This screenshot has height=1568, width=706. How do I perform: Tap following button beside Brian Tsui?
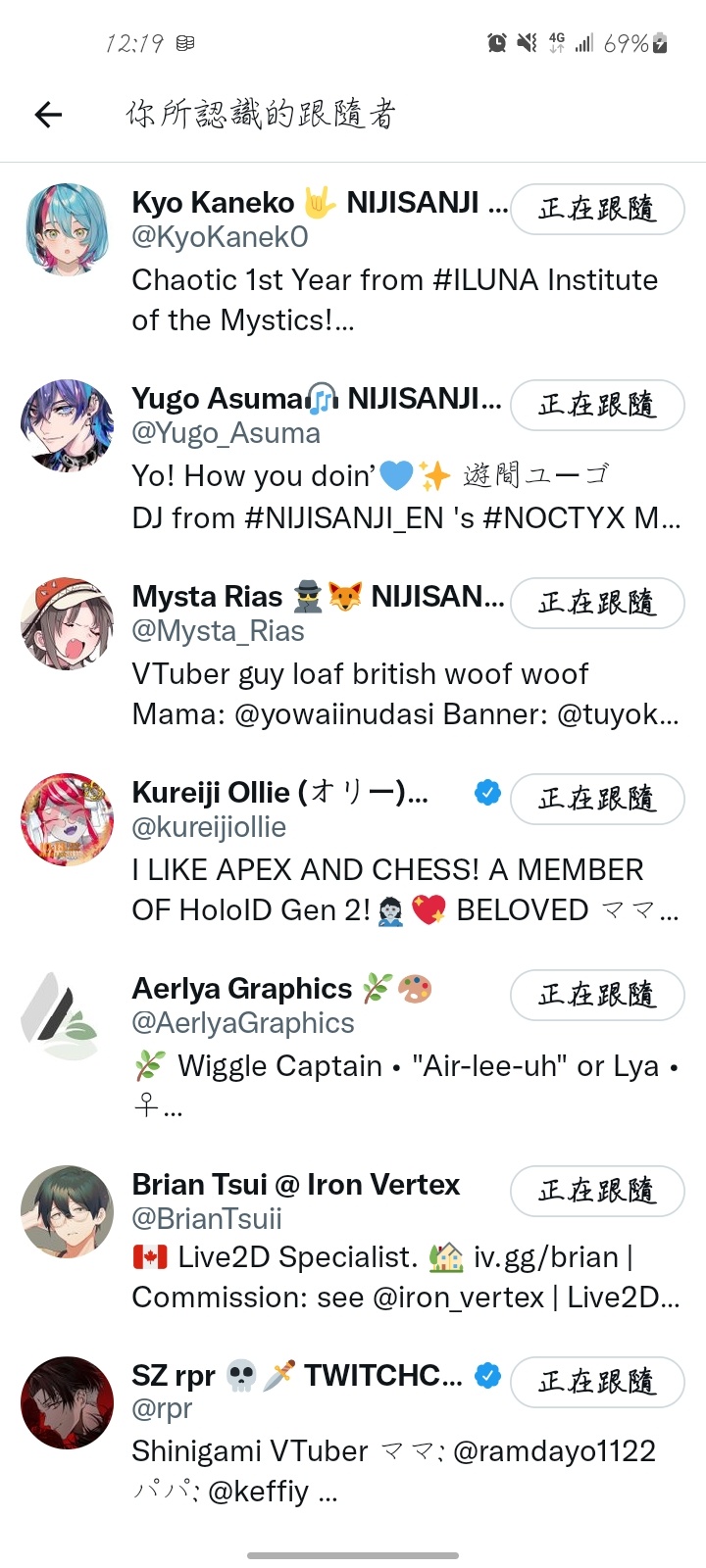(597, 1191)
